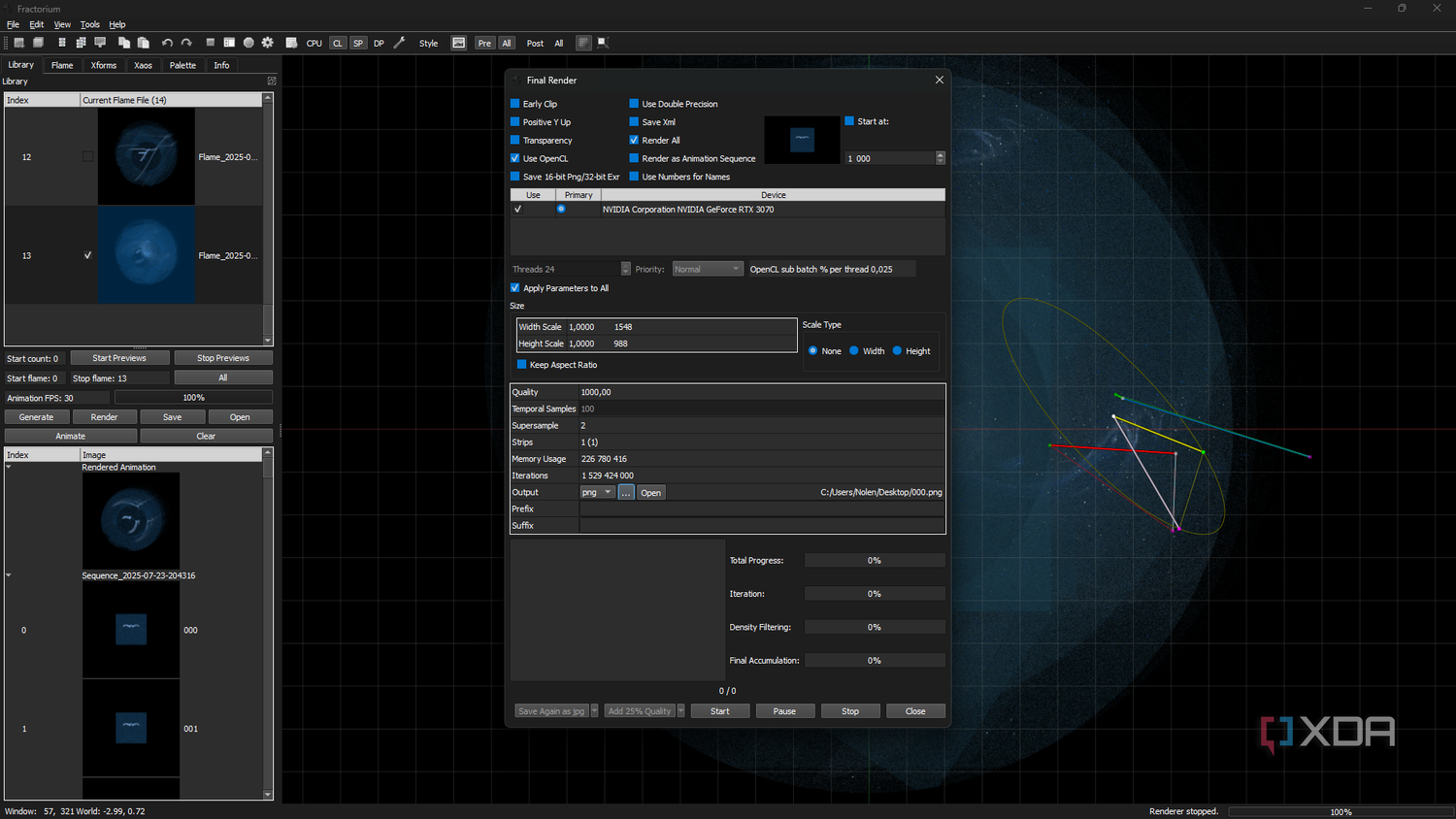The height and width of the screenshot is (819, 1456).
Task: Uncheck the Use OpenCL option
Action: (x=515, y=158)
